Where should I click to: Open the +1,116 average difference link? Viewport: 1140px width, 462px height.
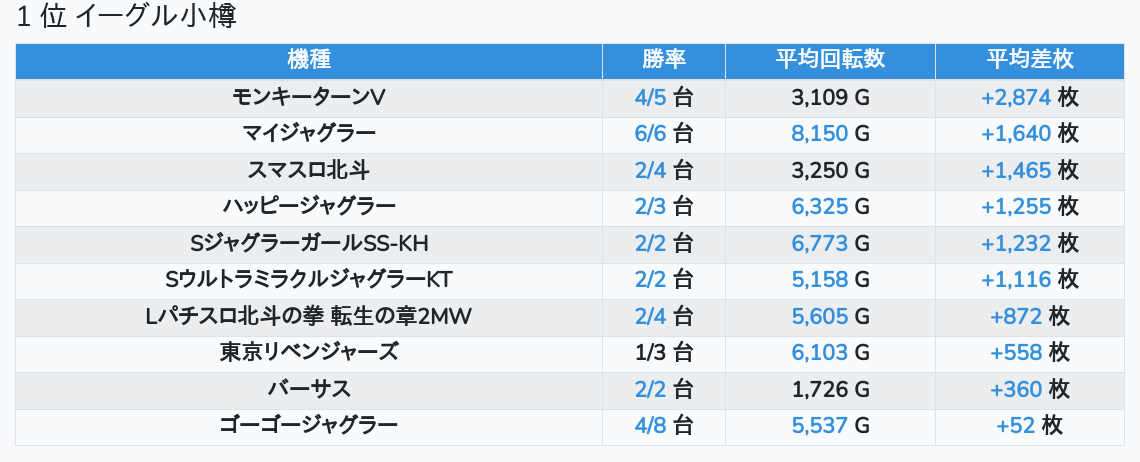pyautogui.click(x=1016, y=279)
